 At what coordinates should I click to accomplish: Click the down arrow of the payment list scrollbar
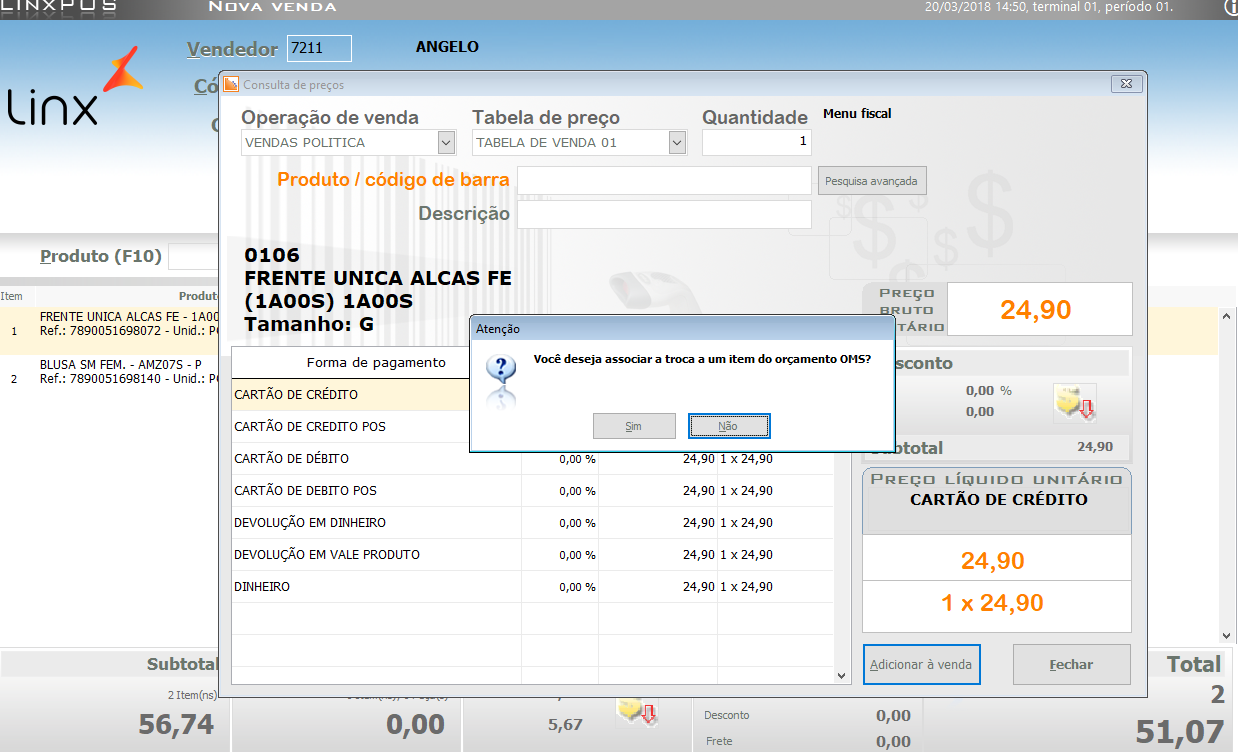tap(841, 674)
